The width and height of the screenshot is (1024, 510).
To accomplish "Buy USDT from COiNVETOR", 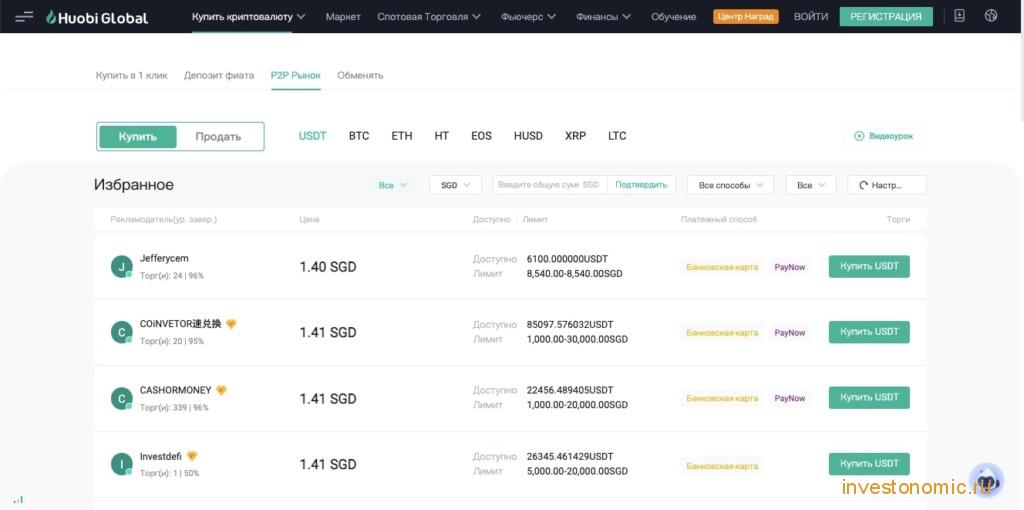I will click(869, 332).
